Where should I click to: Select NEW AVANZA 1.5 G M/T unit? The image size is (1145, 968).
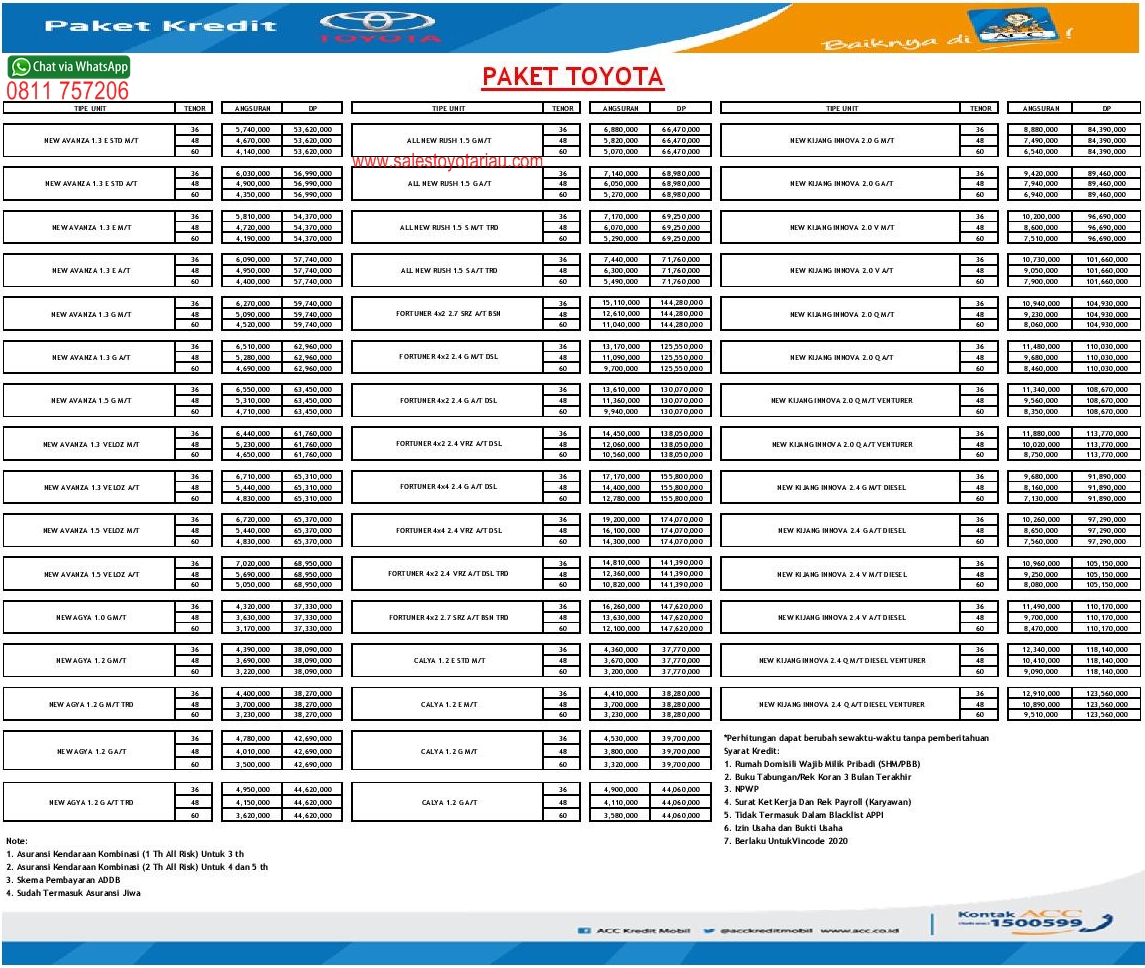tap(91, 400)
